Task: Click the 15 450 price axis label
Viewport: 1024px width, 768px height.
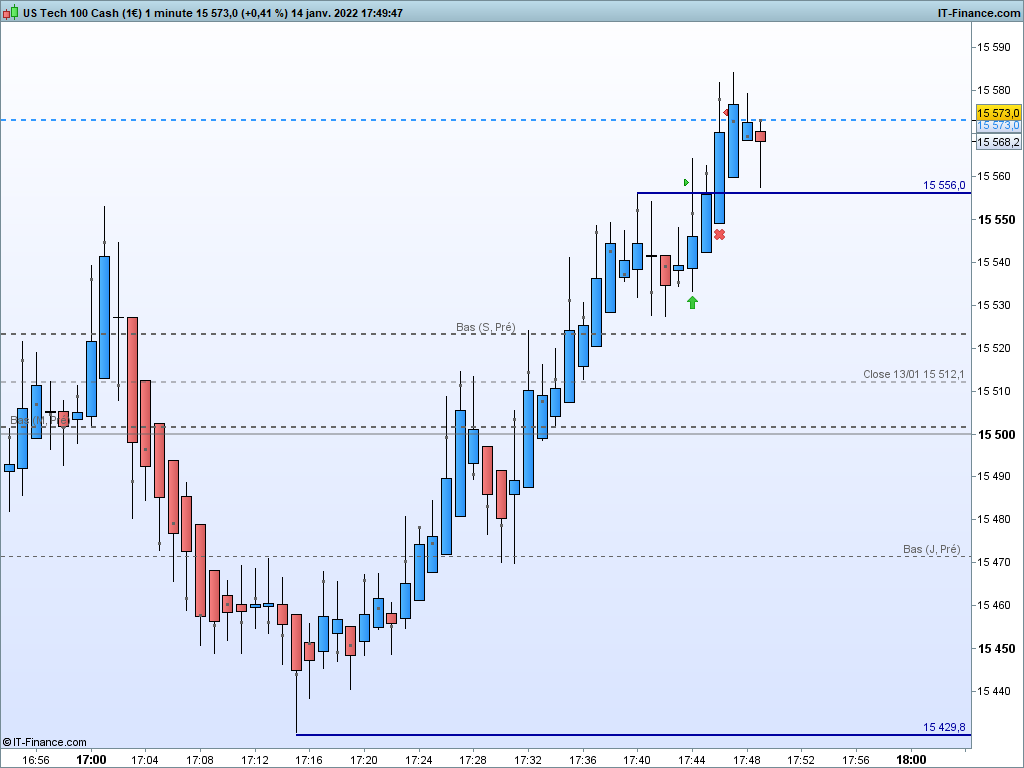Action: tap(996, 649)
